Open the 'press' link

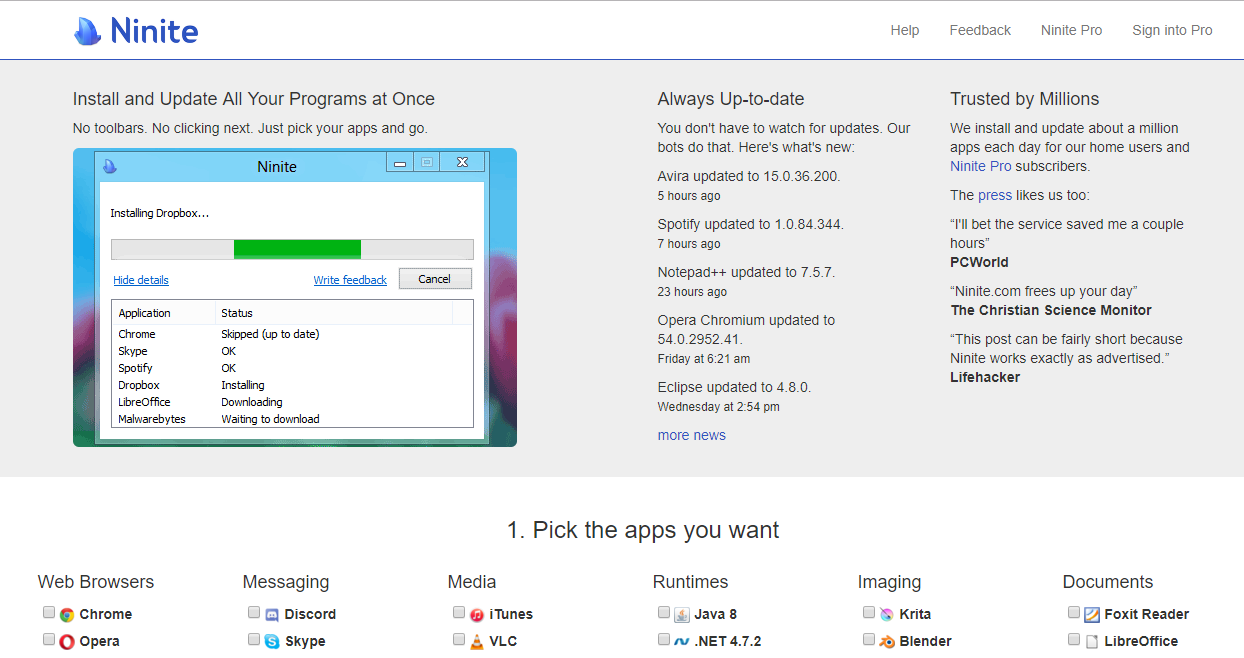click(x=994, y=195)
